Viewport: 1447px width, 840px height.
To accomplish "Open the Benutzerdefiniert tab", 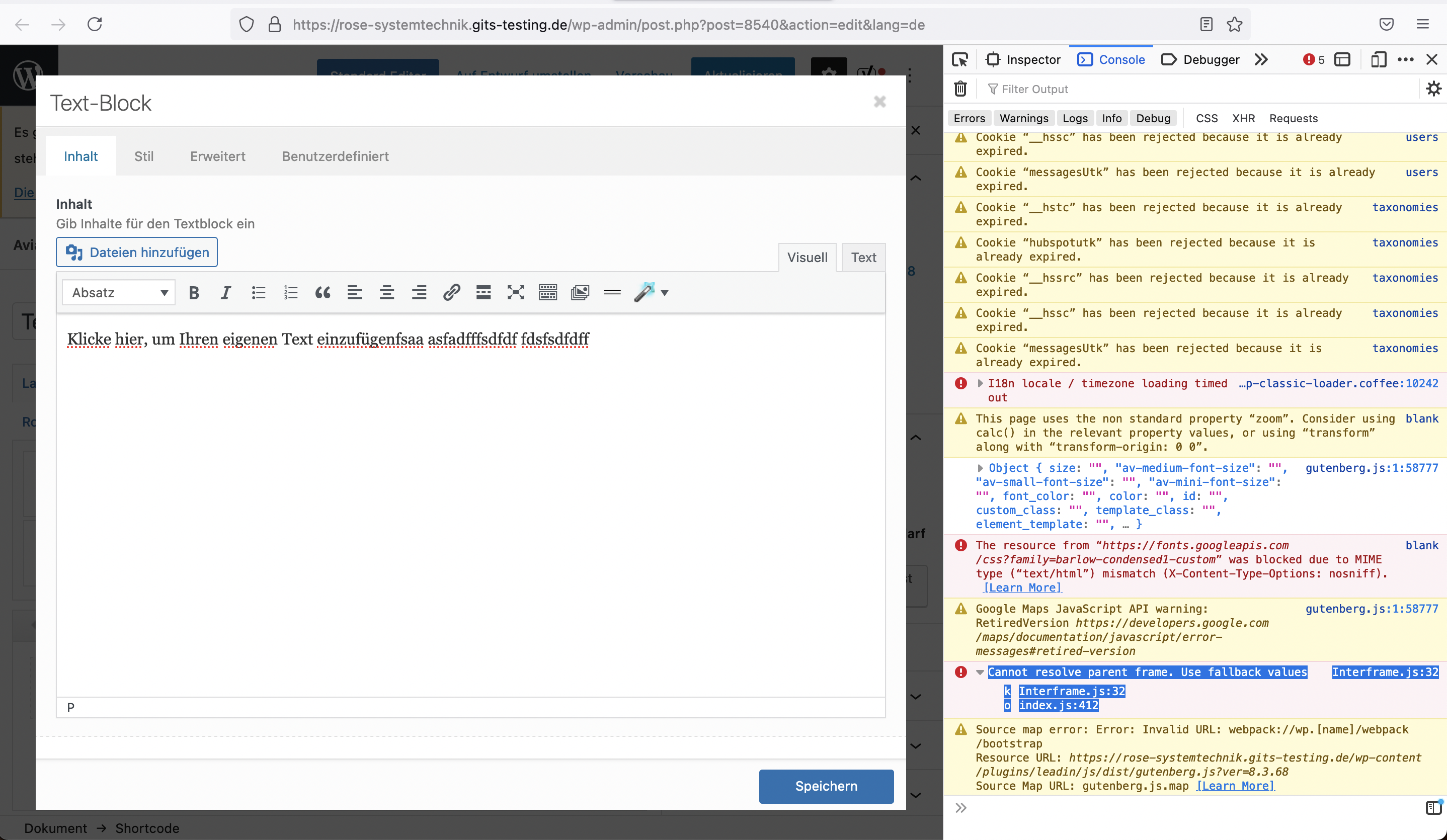I will point(336,156).
